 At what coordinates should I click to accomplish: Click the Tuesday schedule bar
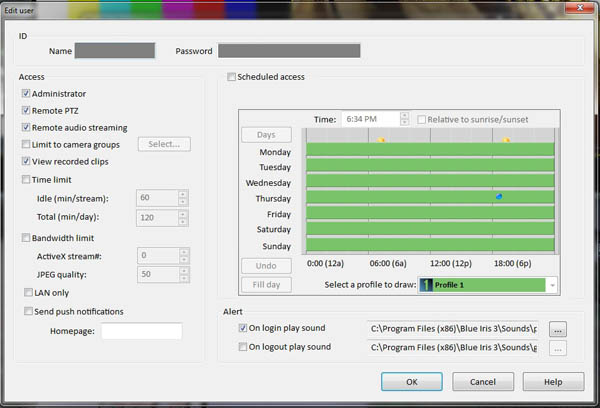pos(430,165)
